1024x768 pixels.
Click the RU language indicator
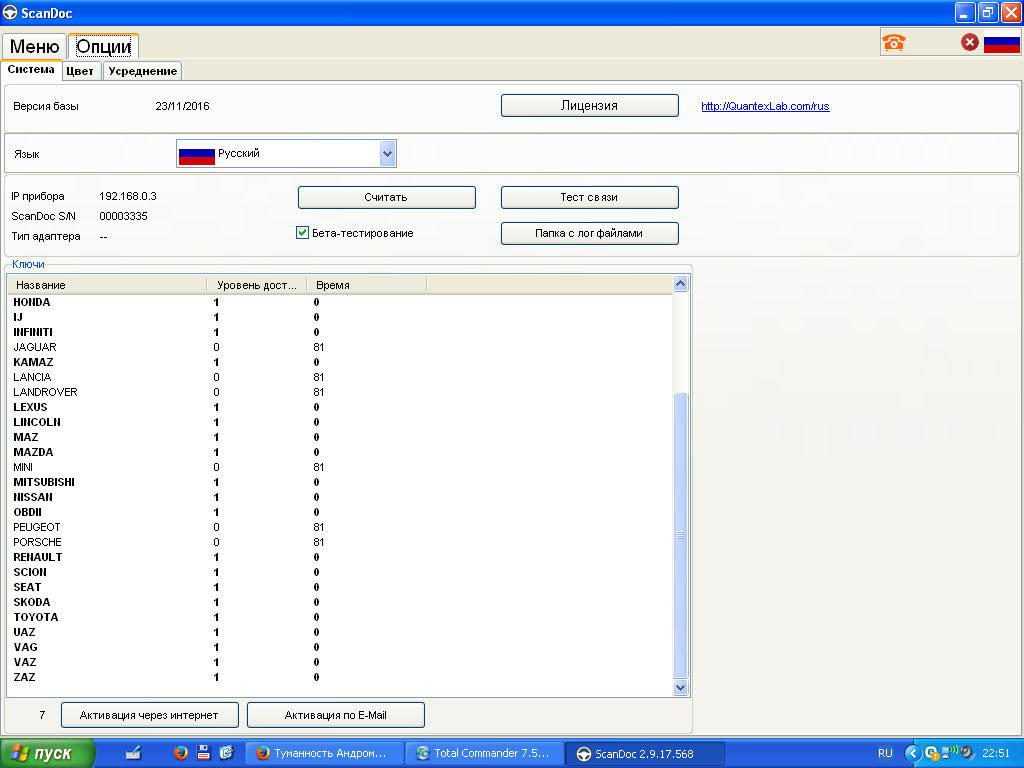point(885,753)
